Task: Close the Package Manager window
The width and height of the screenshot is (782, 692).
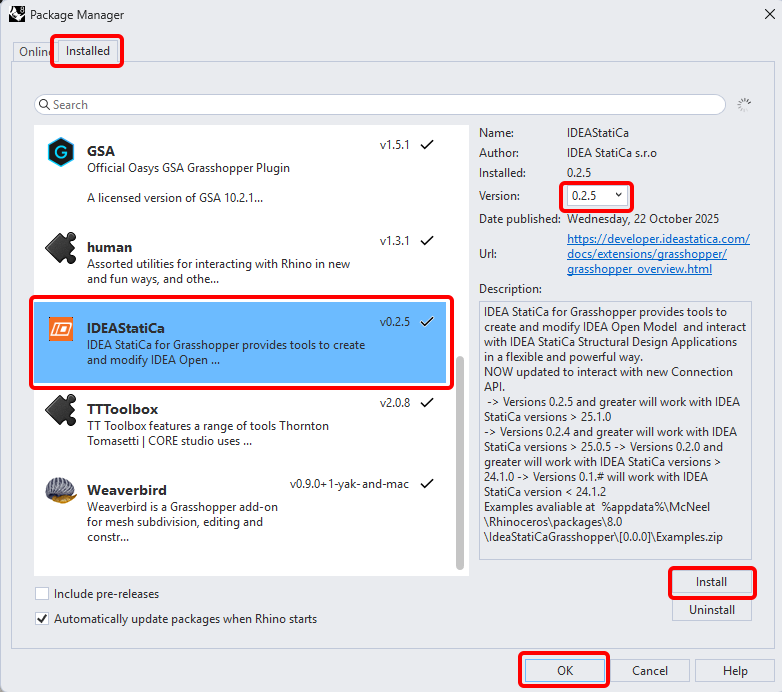Action: pos(770,14)
